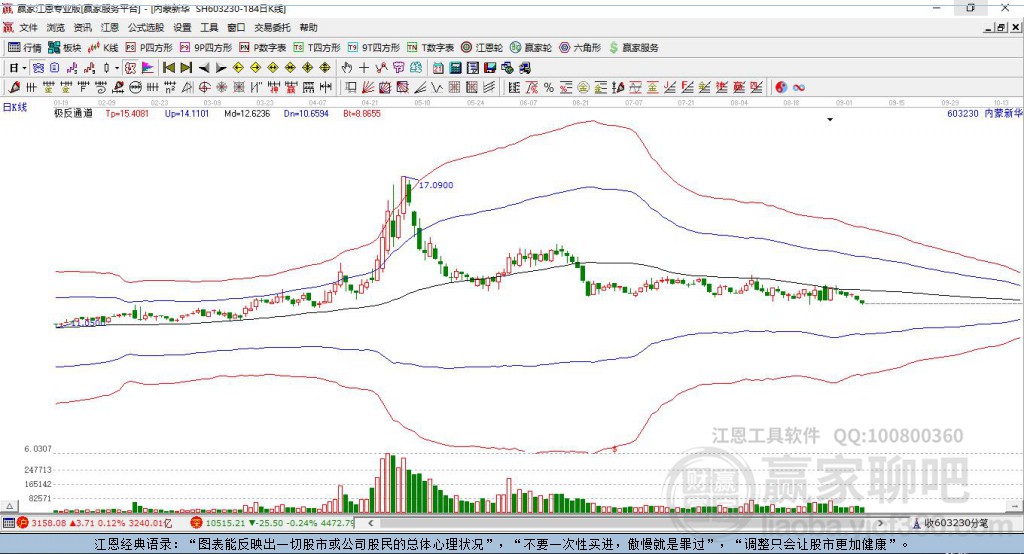1024x554 pixels.
Task: Jump to first bar with skip-start icon
Action: (x=168, y=68)
